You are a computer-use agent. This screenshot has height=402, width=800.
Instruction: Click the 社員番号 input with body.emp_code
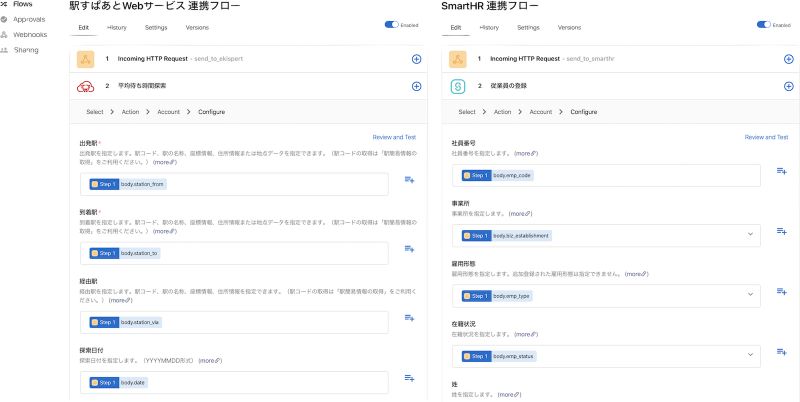607,175
